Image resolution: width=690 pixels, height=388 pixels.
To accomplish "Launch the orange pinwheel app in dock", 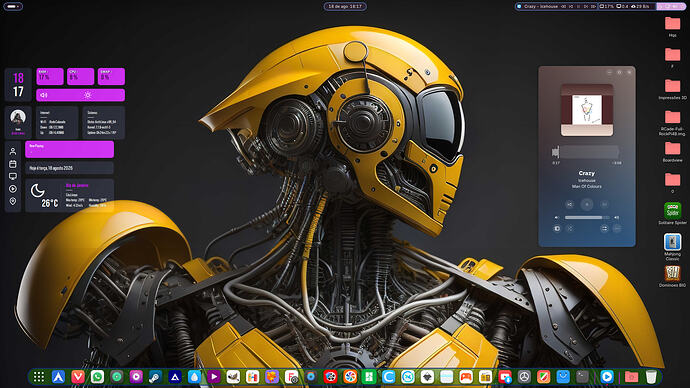I will click(x=350, y=377).
